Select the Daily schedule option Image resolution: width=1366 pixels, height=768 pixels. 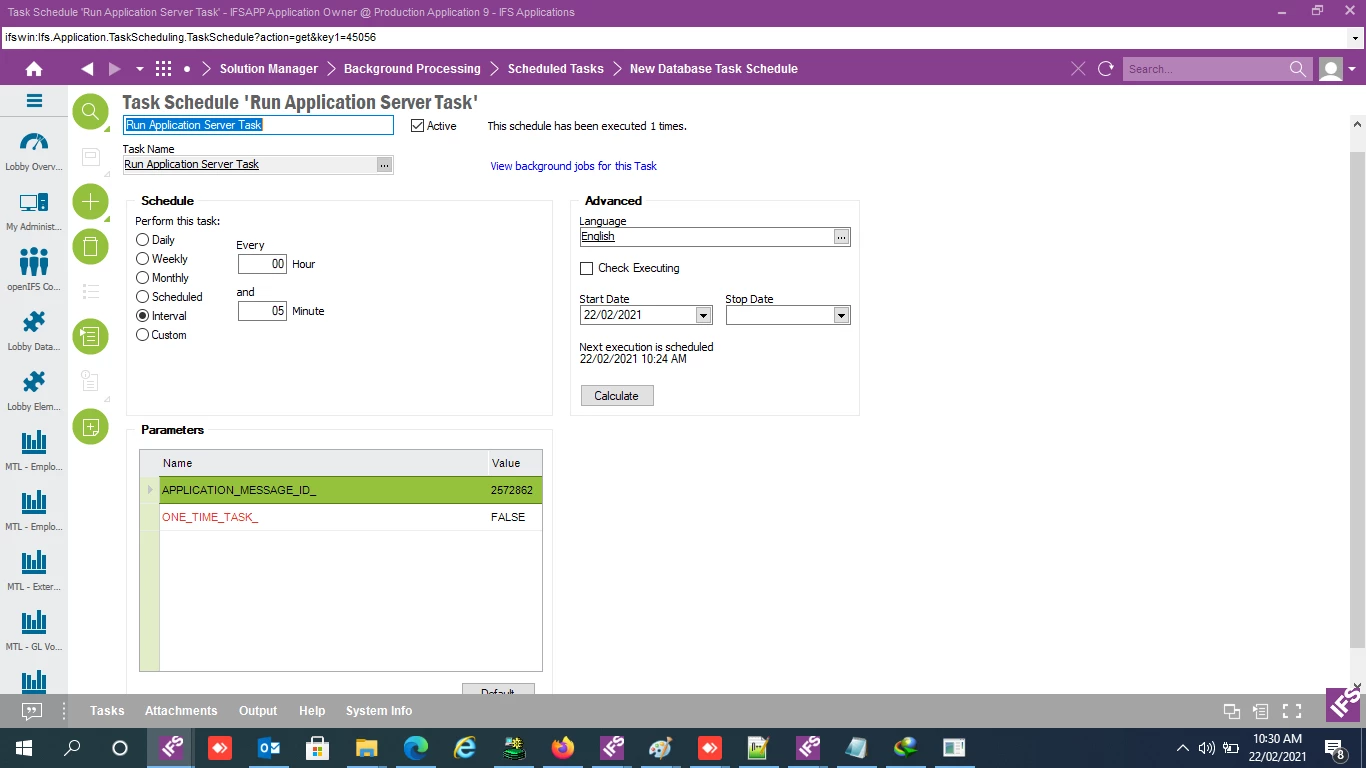tap(142, 240)
